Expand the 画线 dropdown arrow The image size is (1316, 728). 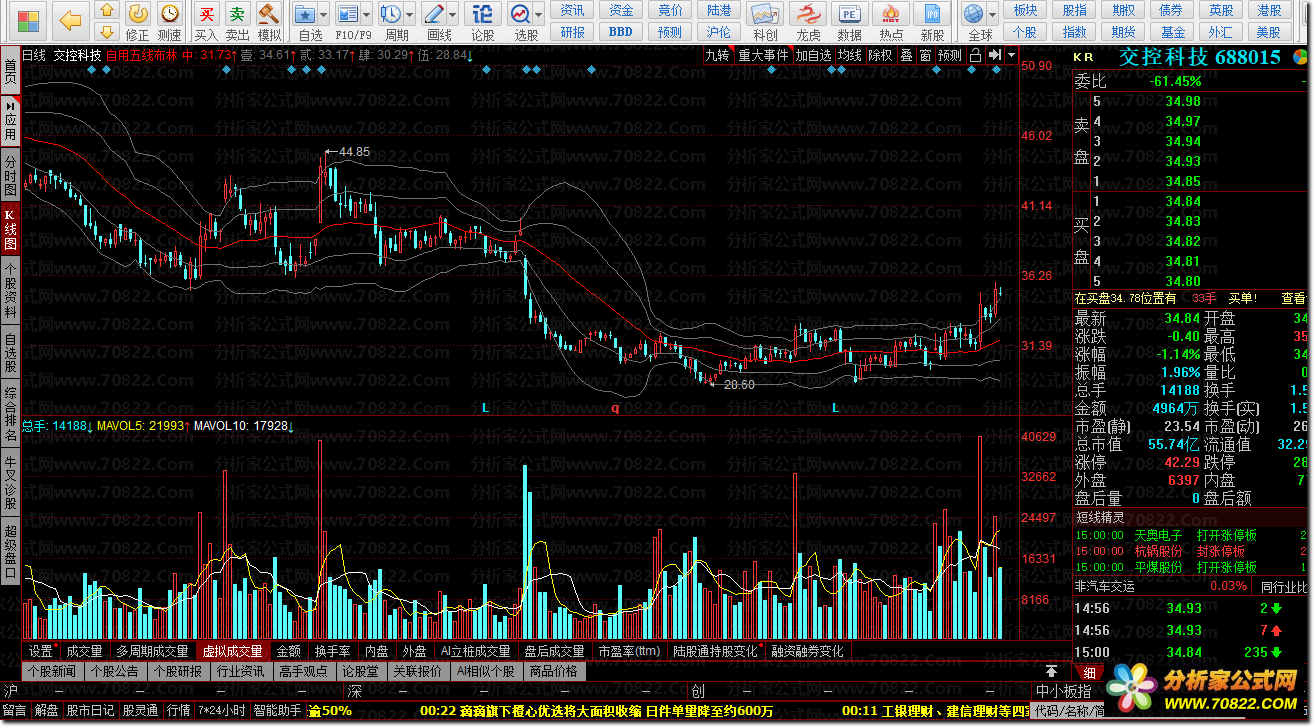click(453, 15)
